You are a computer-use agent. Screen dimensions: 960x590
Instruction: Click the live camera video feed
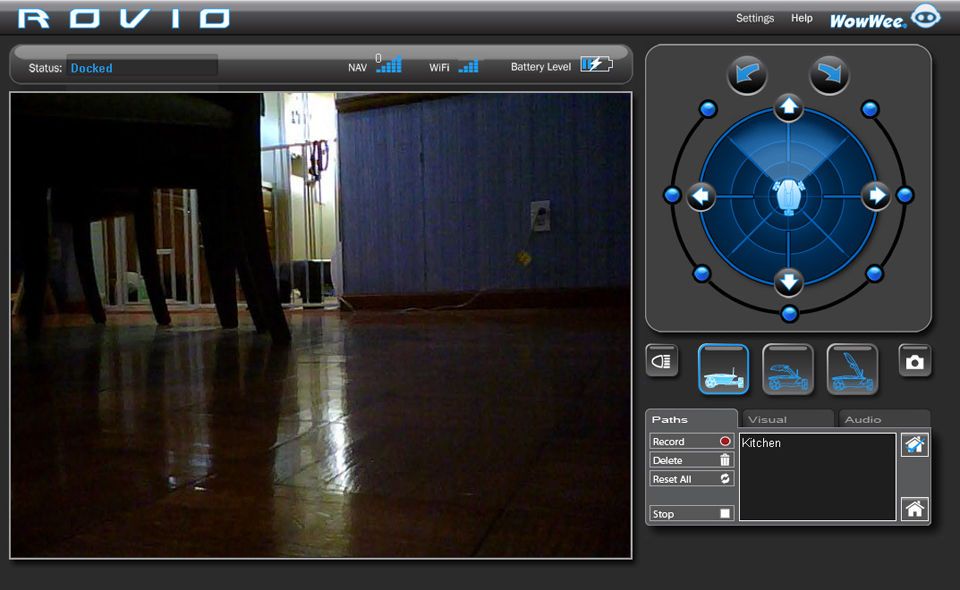(x=321, y=325)
